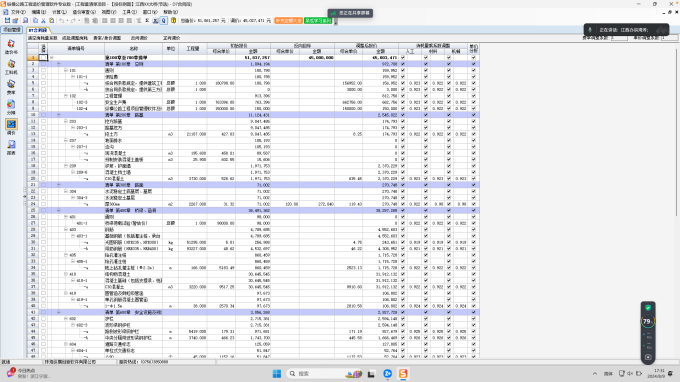This screenshot has width=680, height=382.
Task: Click the save icon in toolbar
Action: [7, 20]
